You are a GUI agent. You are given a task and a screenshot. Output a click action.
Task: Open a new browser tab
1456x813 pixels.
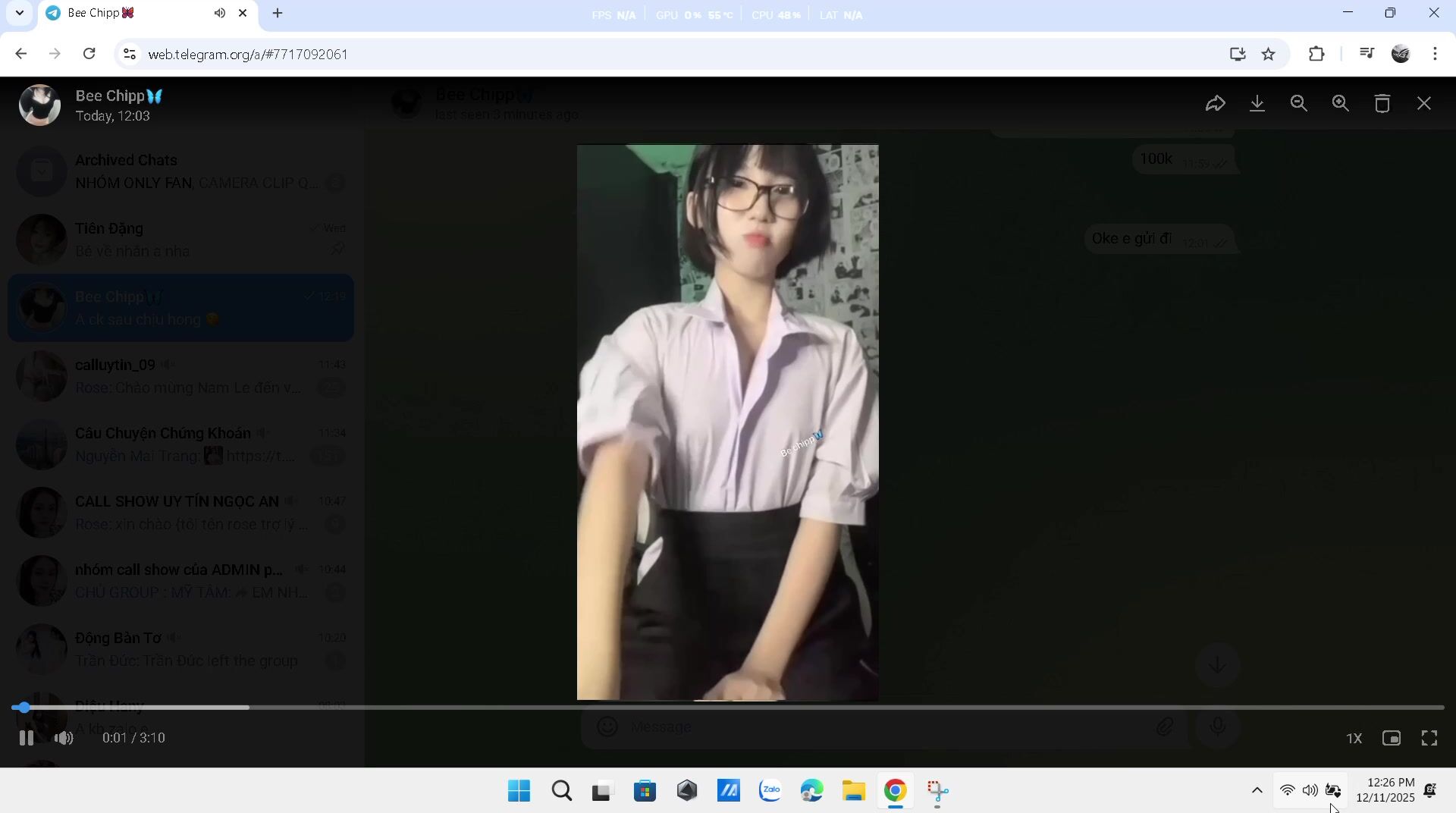(278, 13)
